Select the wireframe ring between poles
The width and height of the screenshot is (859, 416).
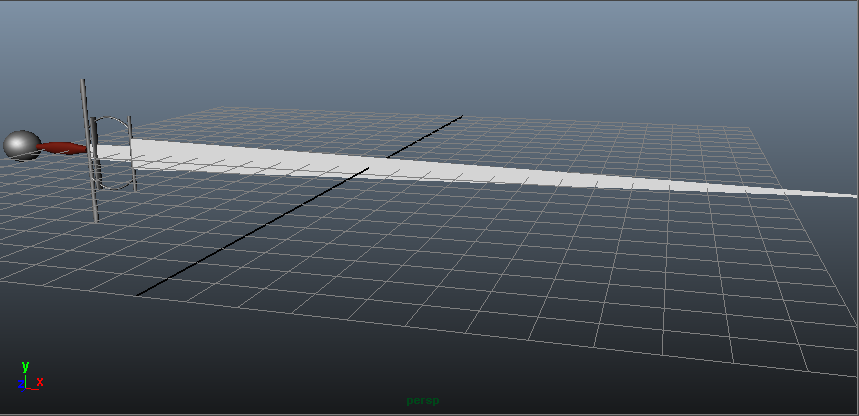114,153
